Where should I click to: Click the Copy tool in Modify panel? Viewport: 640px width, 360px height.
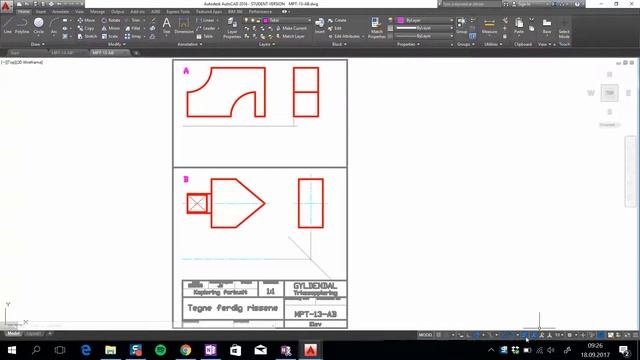[x=86, y=28]
